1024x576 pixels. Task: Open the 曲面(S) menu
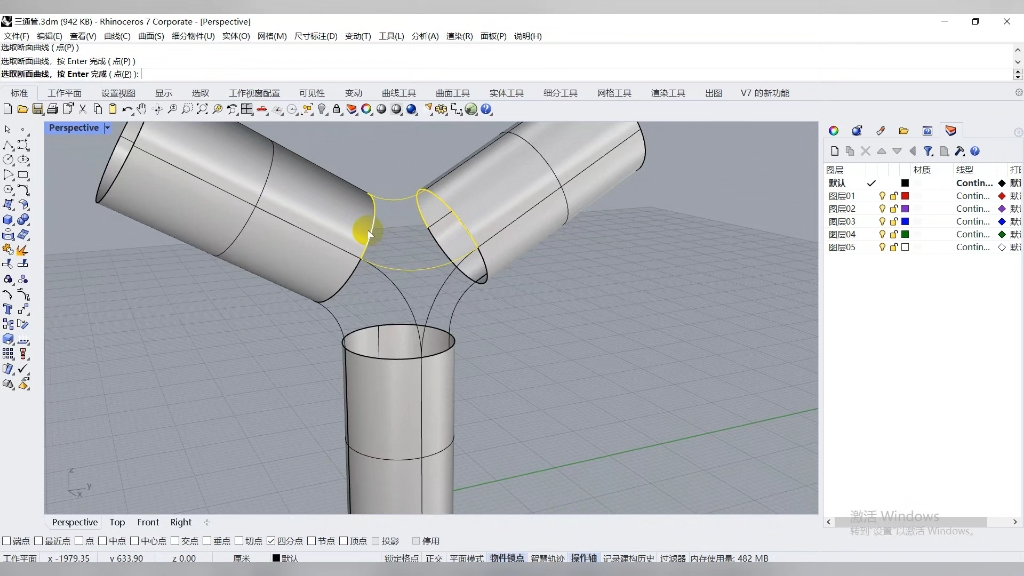(151, 36)
